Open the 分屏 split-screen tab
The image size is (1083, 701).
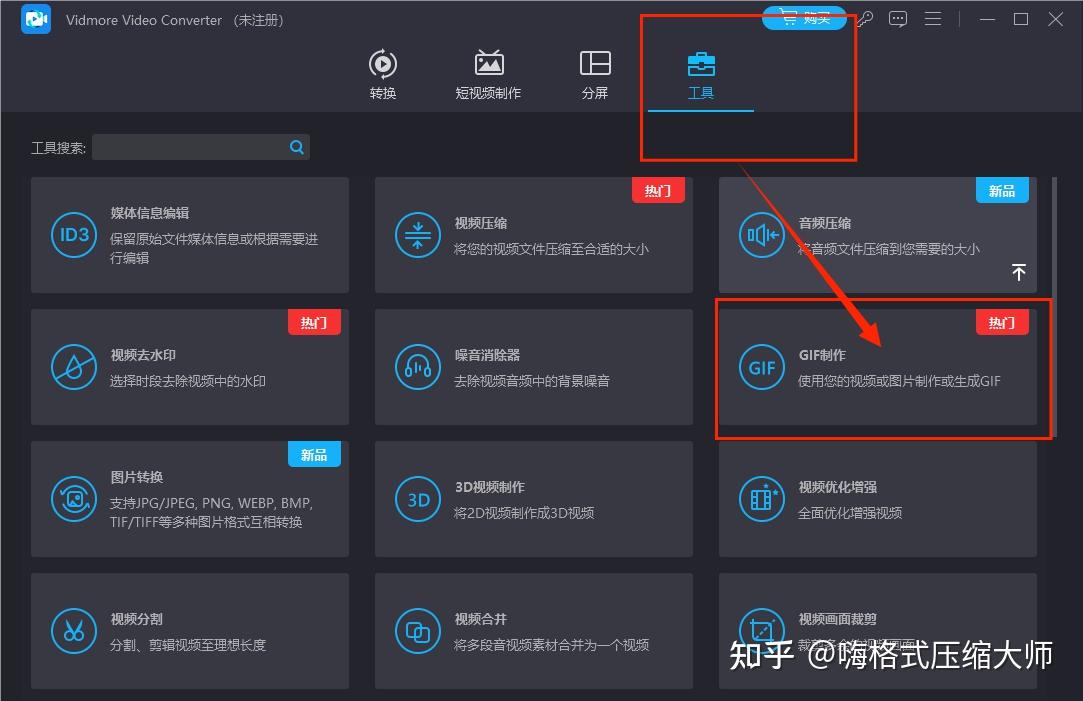(x=595, y=75)
